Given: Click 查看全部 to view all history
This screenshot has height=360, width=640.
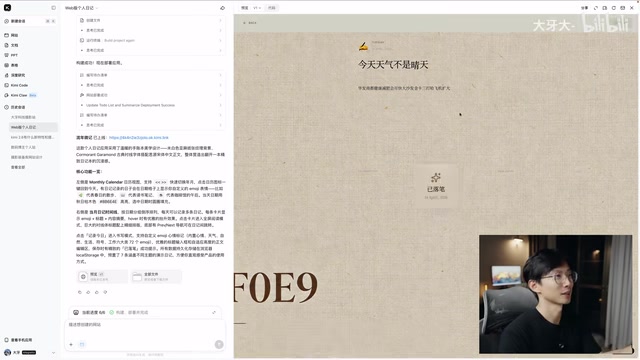Looking at the screenshot, I should click(18, 167).
